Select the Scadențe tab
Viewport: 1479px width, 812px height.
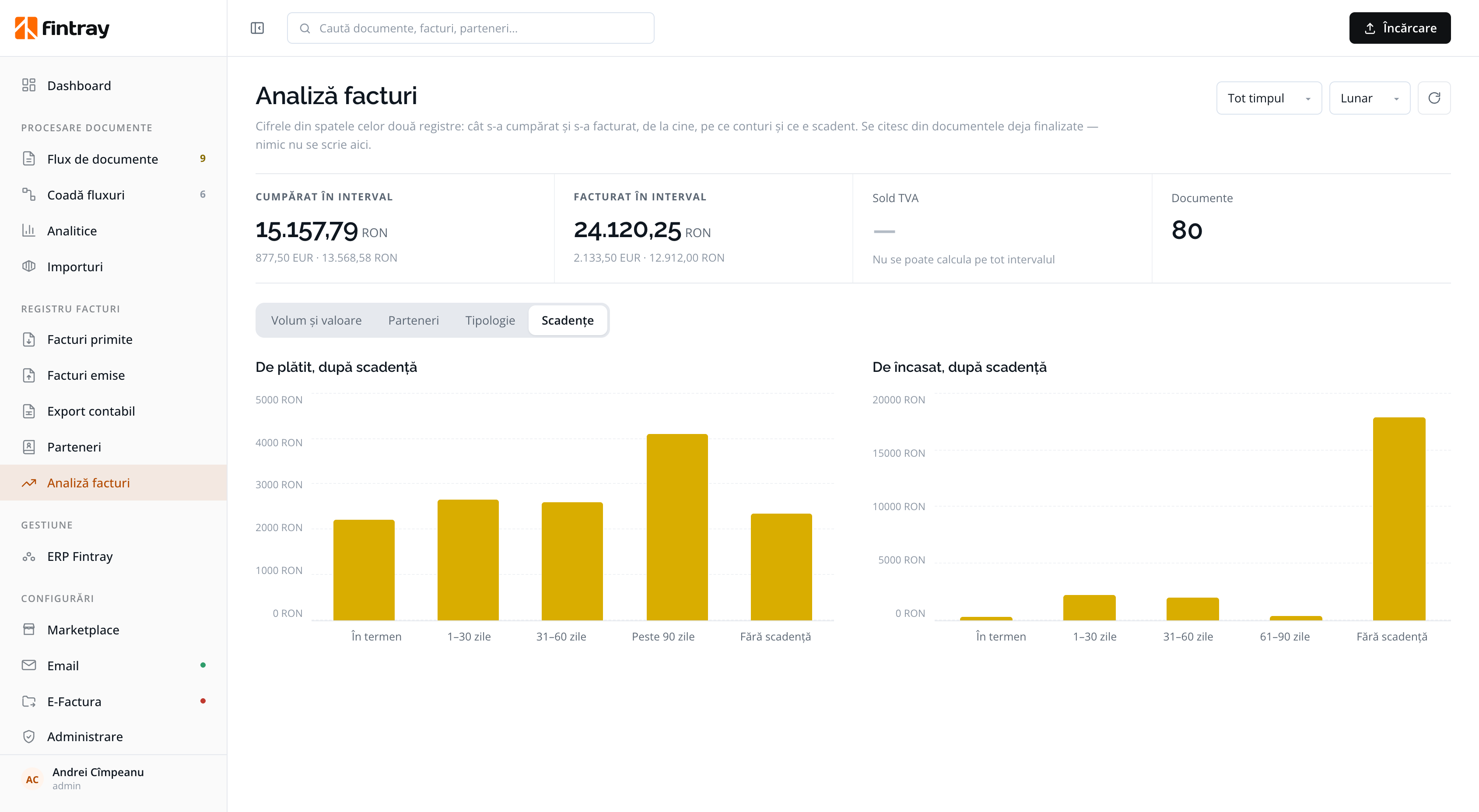click(x=567, y=320)
